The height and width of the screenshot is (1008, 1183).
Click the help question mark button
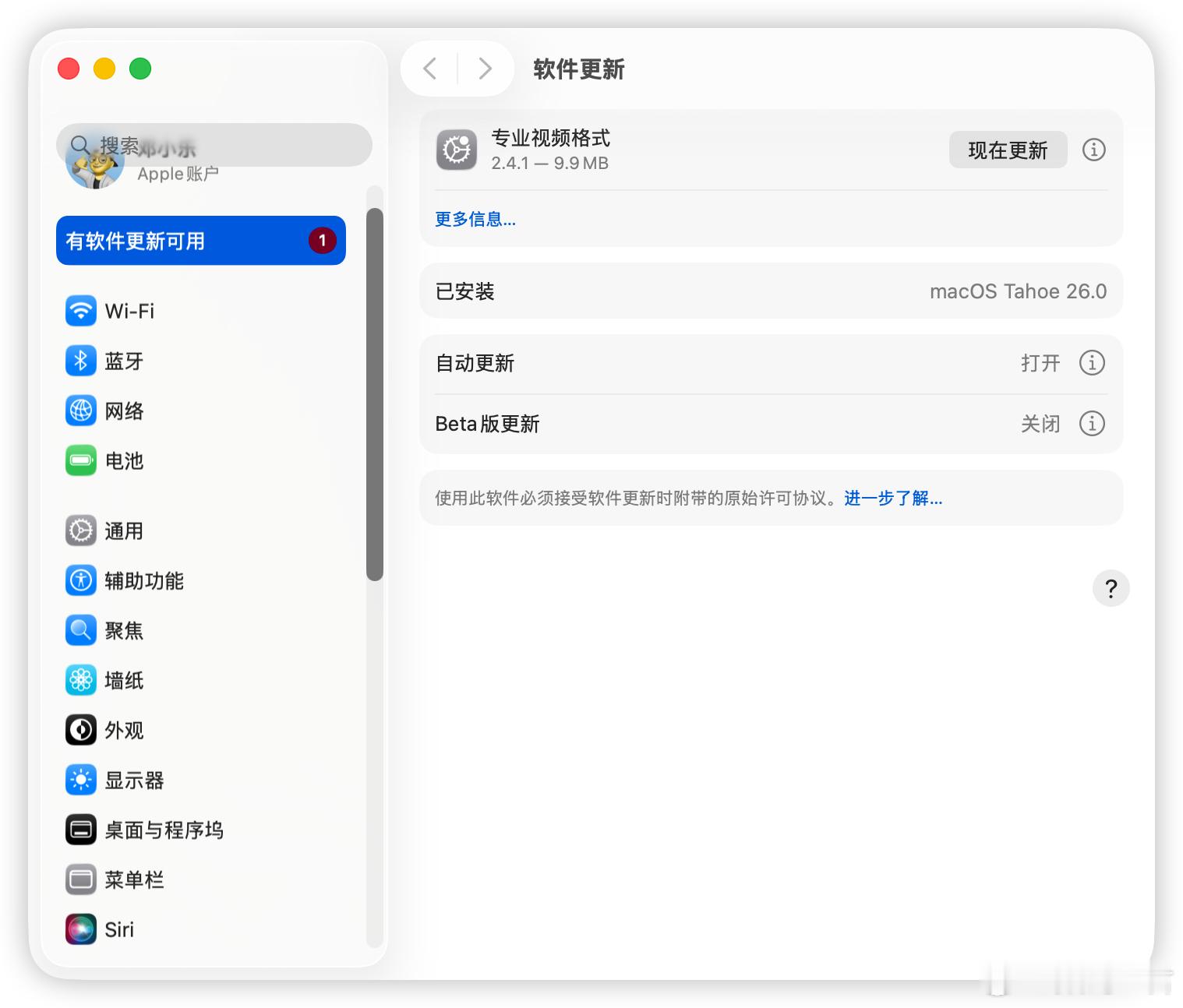1111,588
